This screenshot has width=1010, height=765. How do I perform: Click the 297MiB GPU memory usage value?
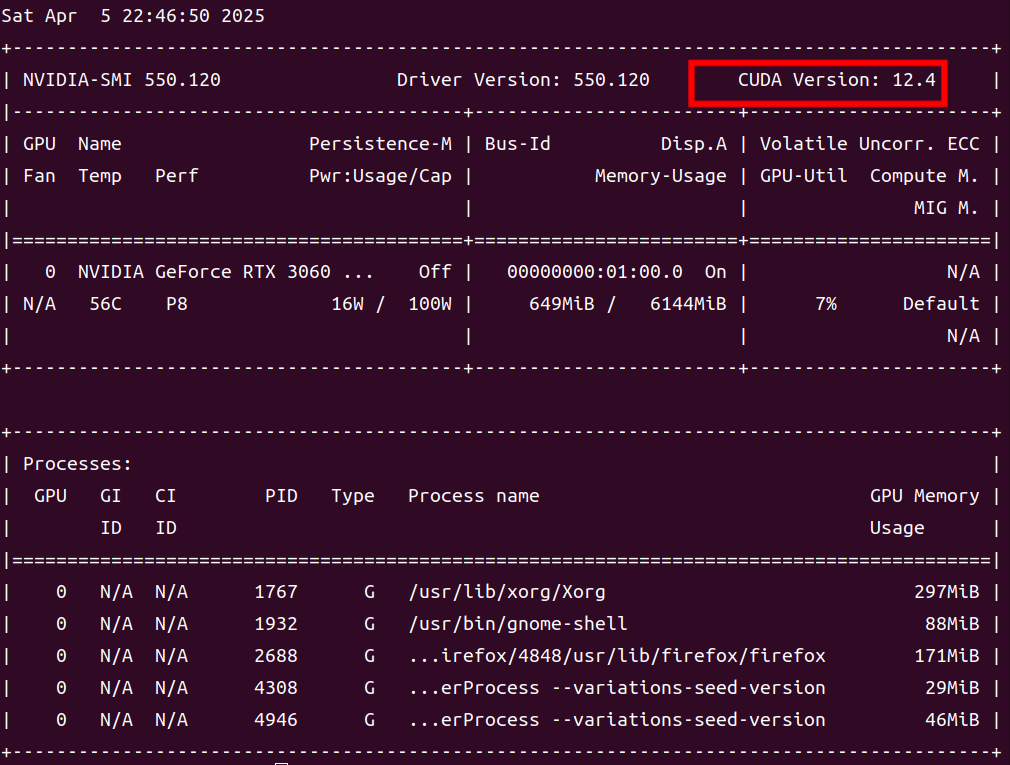click(x=947, y=592)
